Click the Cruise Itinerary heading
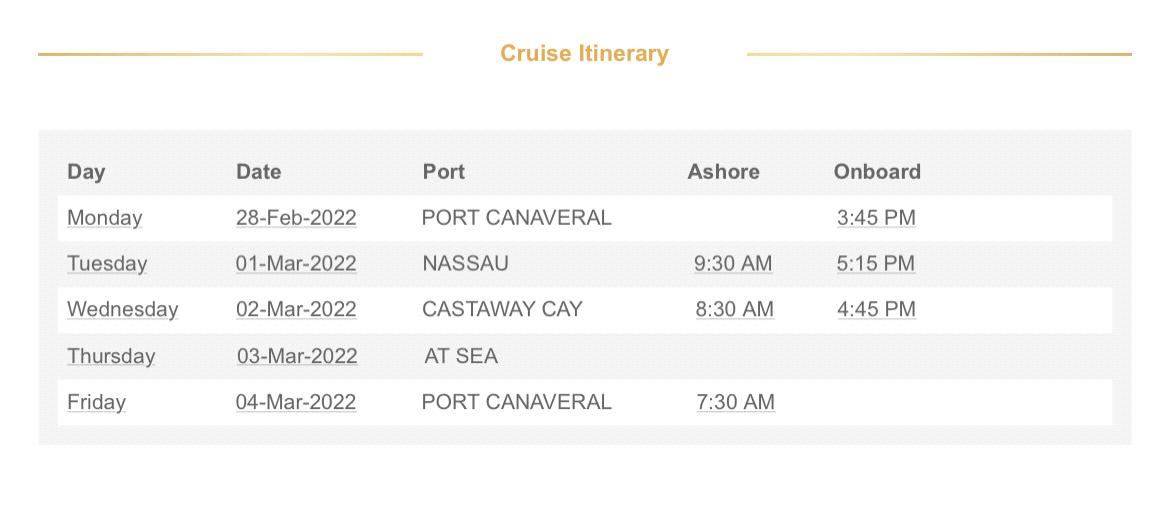The height and width of the screenshot is (517, 1170). pyautogui.click(x=584, y=54)
